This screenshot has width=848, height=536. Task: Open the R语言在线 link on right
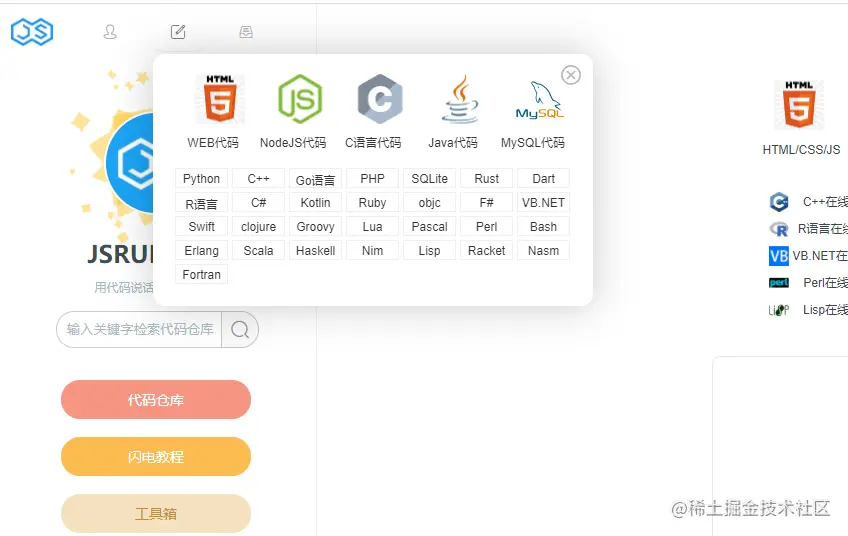coord(823,229)
